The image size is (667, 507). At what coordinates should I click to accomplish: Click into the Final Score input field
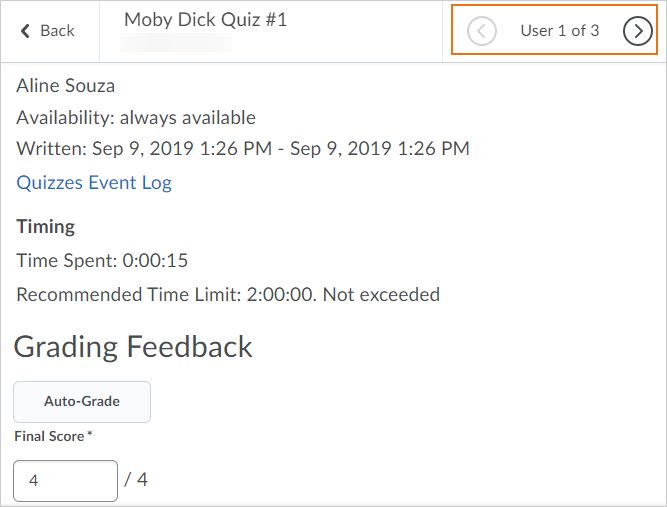(65, 480)
